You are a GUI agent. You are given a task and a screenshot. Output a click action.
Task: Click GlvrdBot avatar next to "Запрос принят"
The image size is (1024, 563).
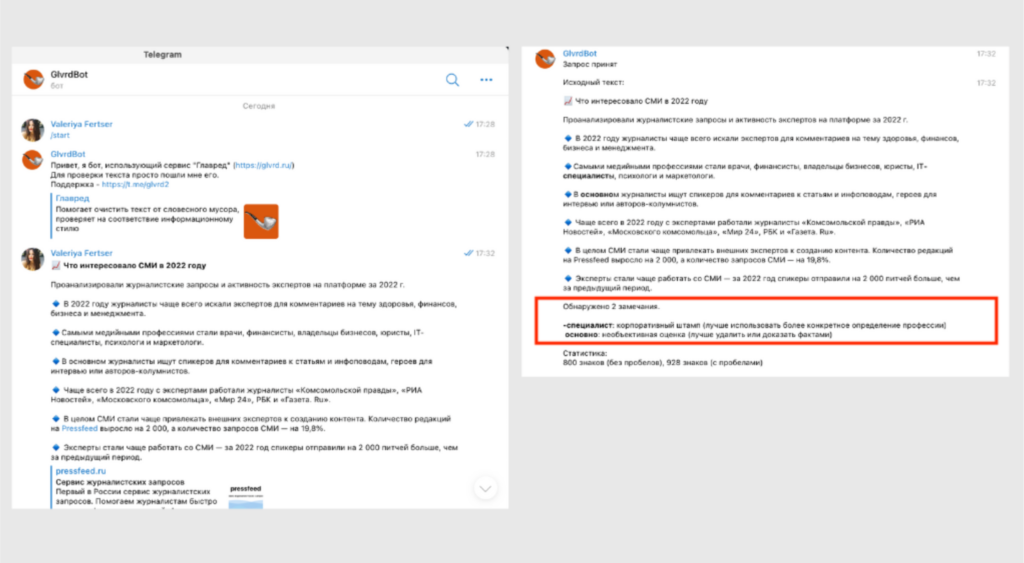[x=545, y=59]
